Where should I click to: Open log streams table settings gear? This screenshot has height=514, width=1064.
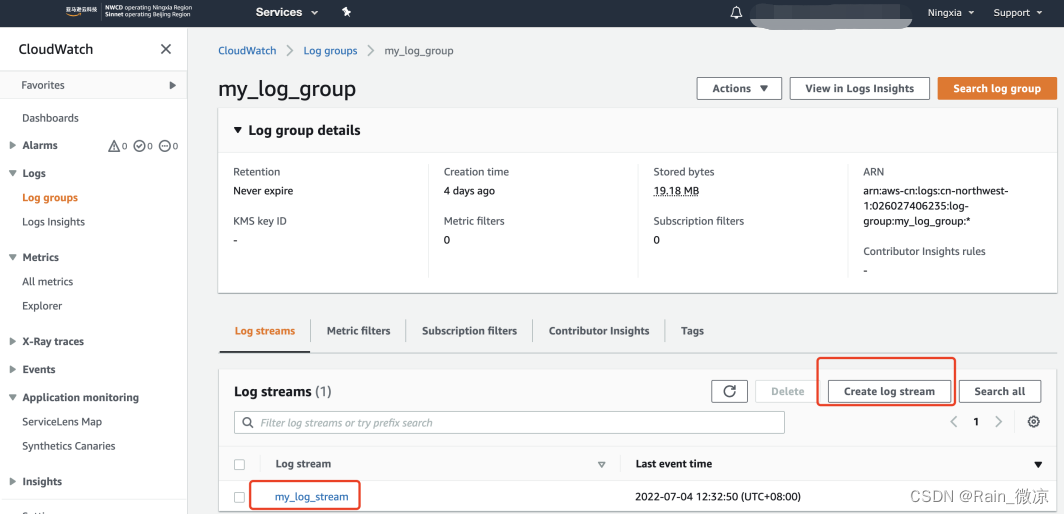(x=1033, y=422)
